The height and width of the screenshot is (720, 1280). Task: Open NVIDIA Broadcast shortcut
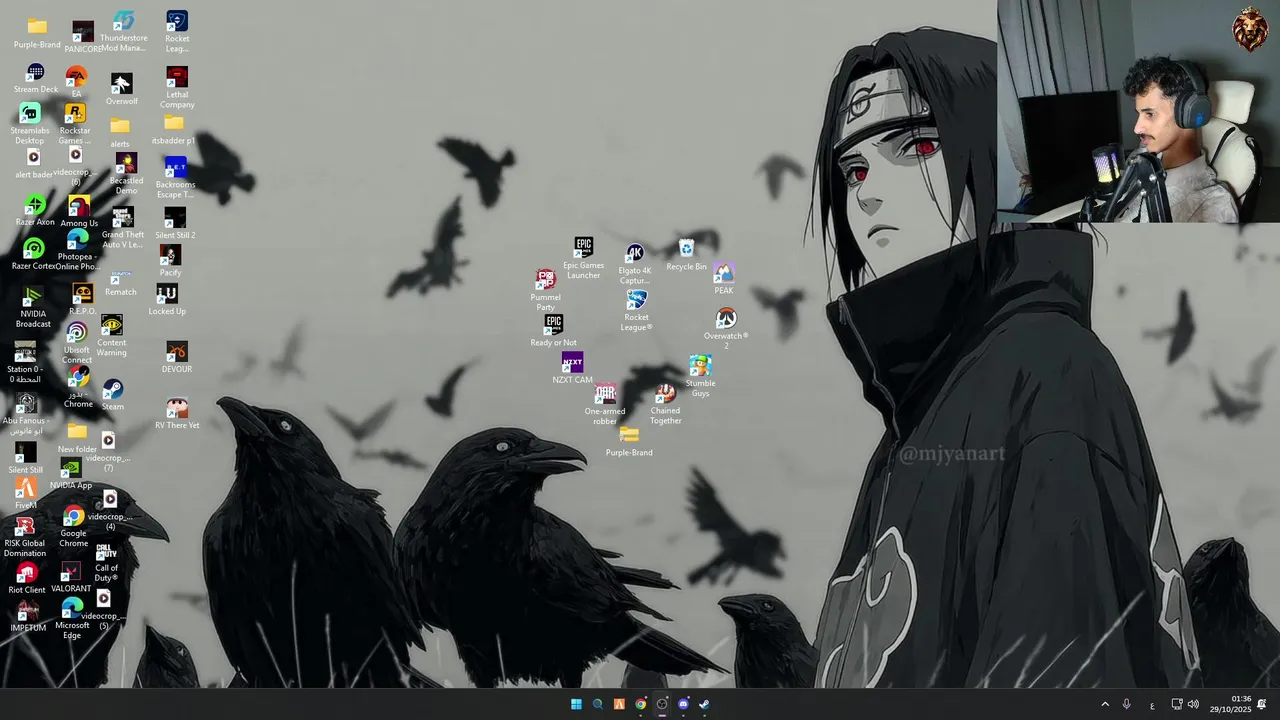coord(33,308)
